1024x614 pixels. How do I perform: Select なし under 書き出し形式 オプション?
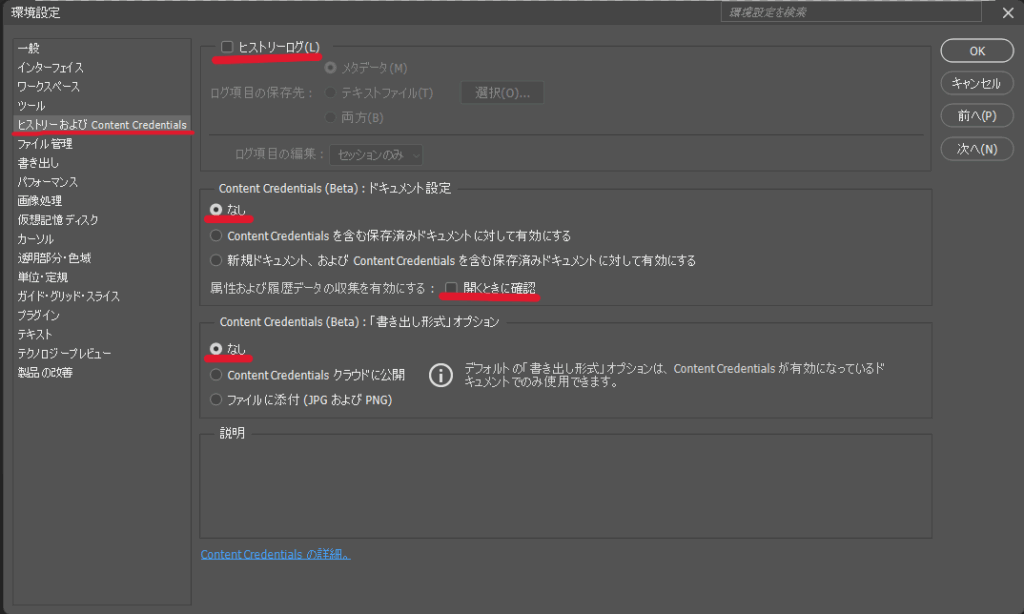216,349
